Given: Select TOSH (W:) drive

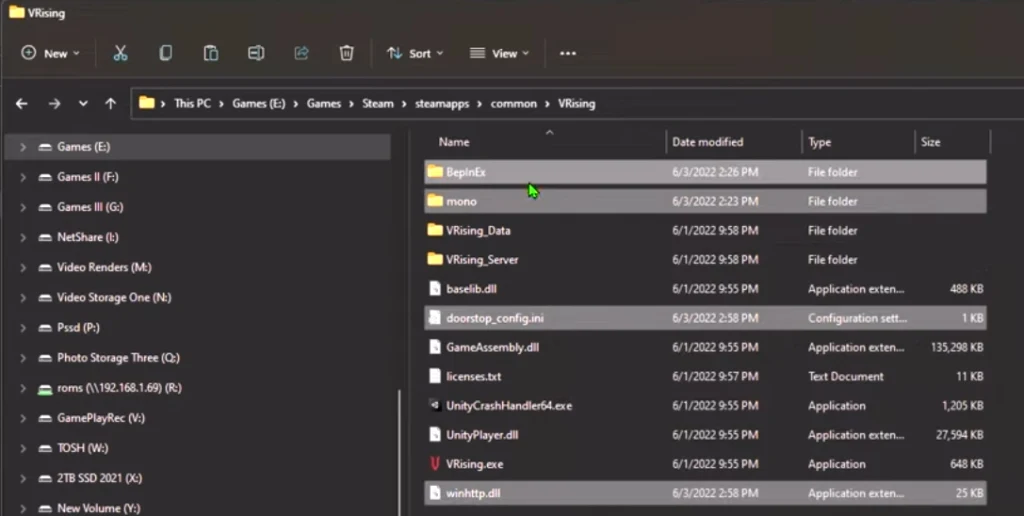Looking at the screenshot, I should (x=82, y=448).
